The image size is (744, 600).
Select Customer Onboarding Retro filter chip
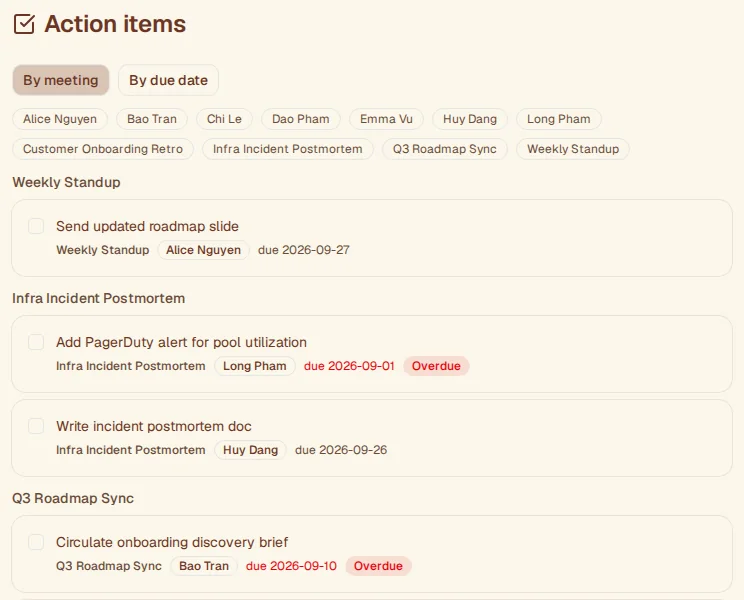pos(103,149)
